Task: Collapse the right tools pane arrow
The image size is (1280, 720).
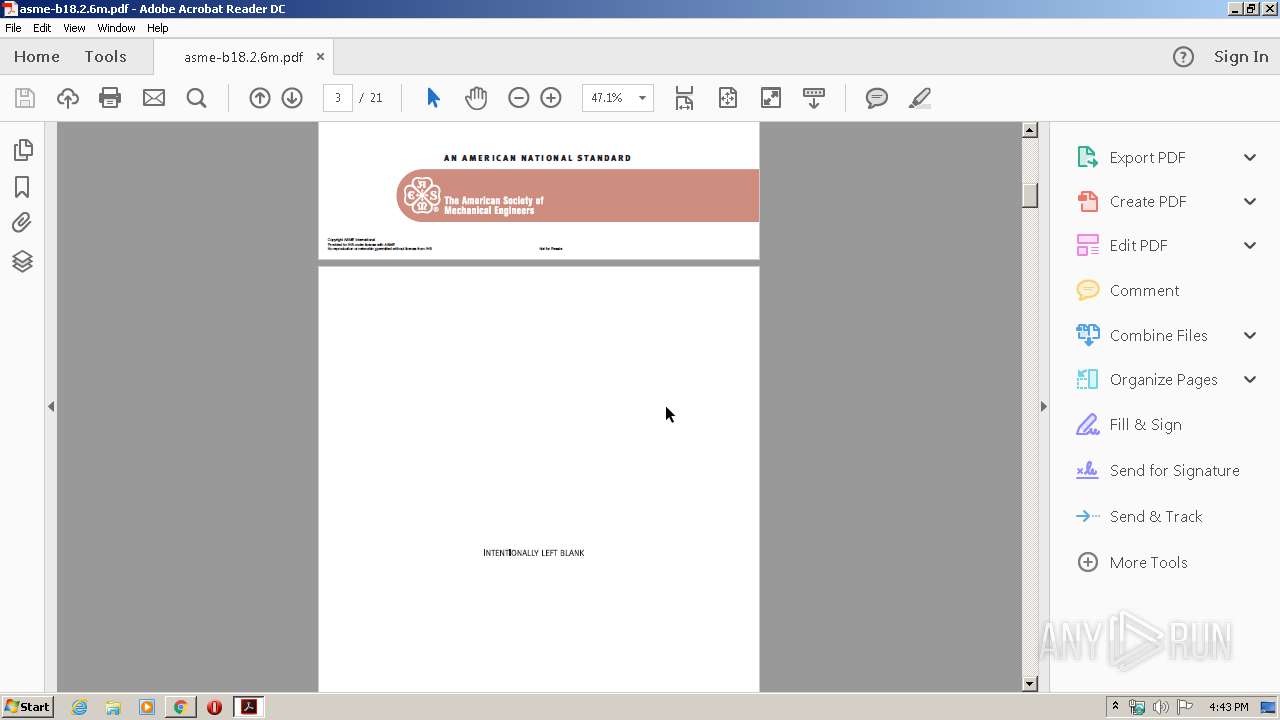Action: click(x=1044, y=406)
